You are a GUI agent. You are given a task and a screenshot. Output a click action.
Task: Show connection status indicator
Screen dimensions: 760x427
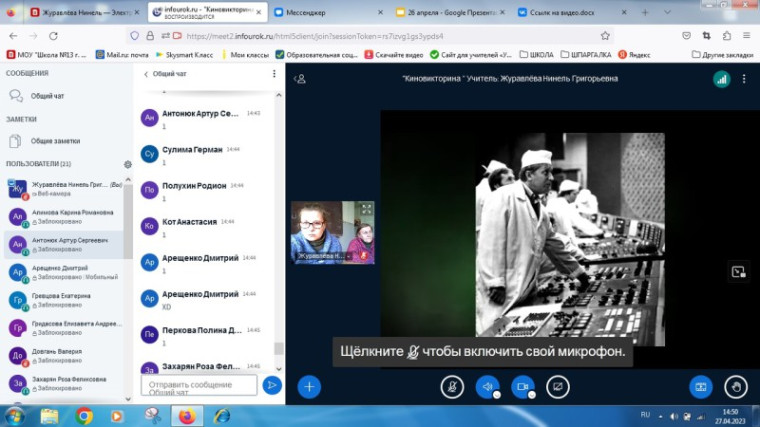[722, 79]
